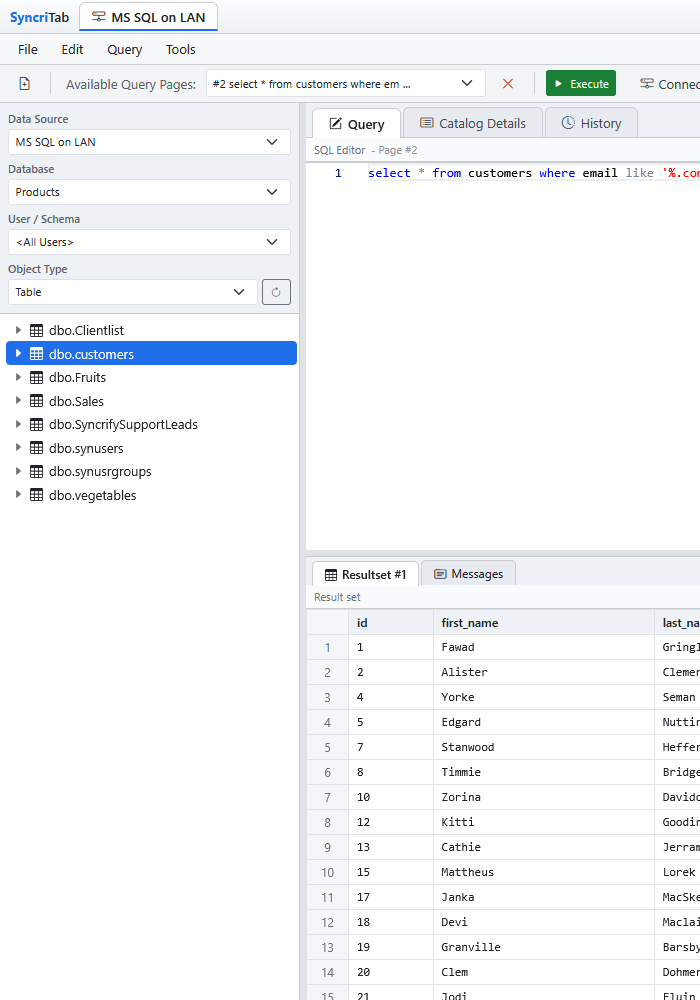This screenshot has width=700, height=1000.
Task: Click the cell containing Clem
Action: coord(544,972)
